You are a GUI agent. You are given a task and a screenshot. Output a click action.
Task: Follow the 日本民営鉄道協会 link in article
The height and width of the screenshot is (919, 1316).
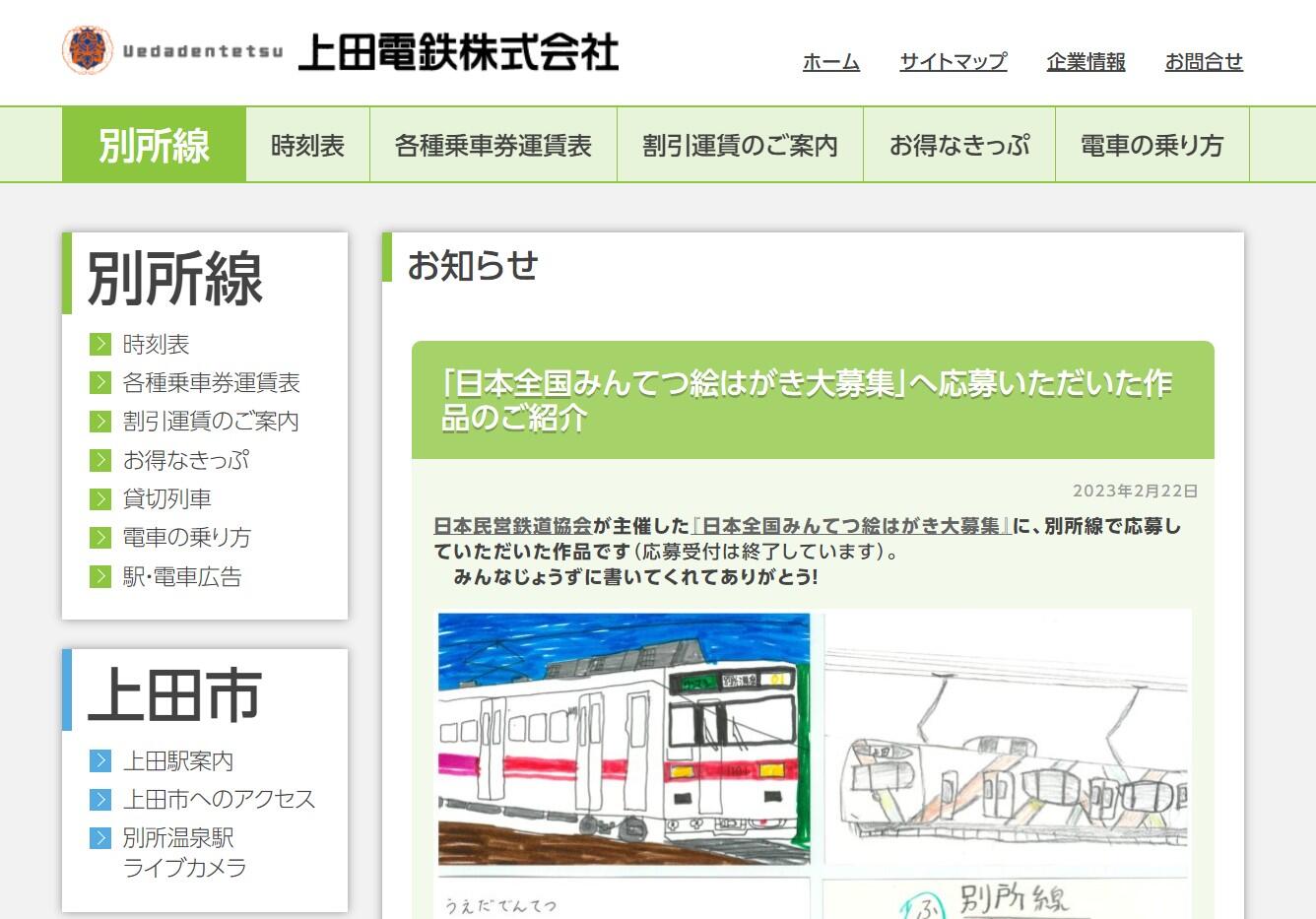coord(512,526)
